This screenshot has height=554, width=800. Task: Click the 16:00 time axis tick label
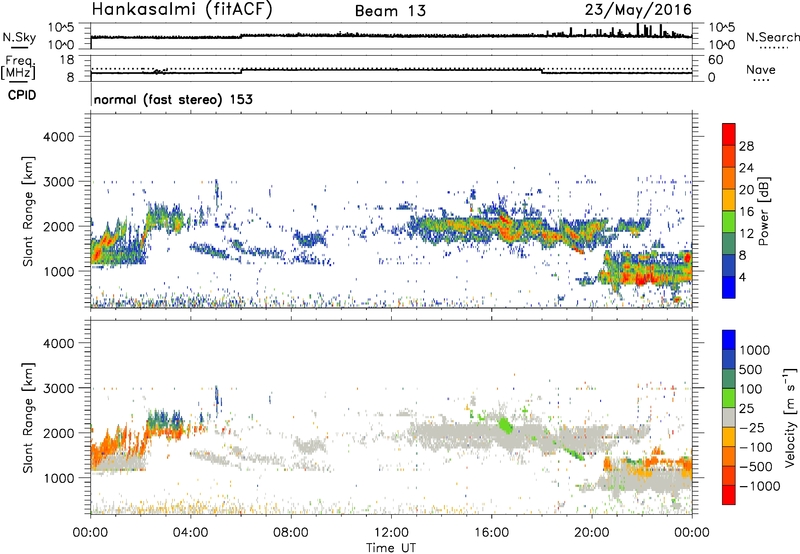491,533
